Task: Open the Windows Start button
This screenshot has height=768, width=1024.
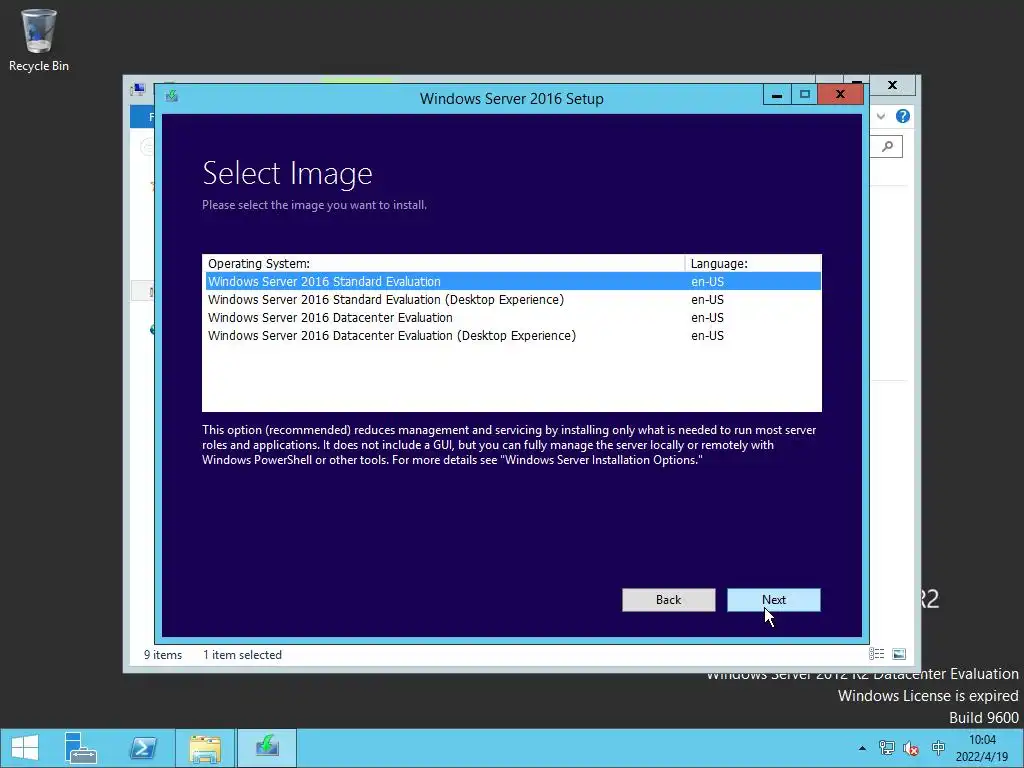Action: (25, 748)
